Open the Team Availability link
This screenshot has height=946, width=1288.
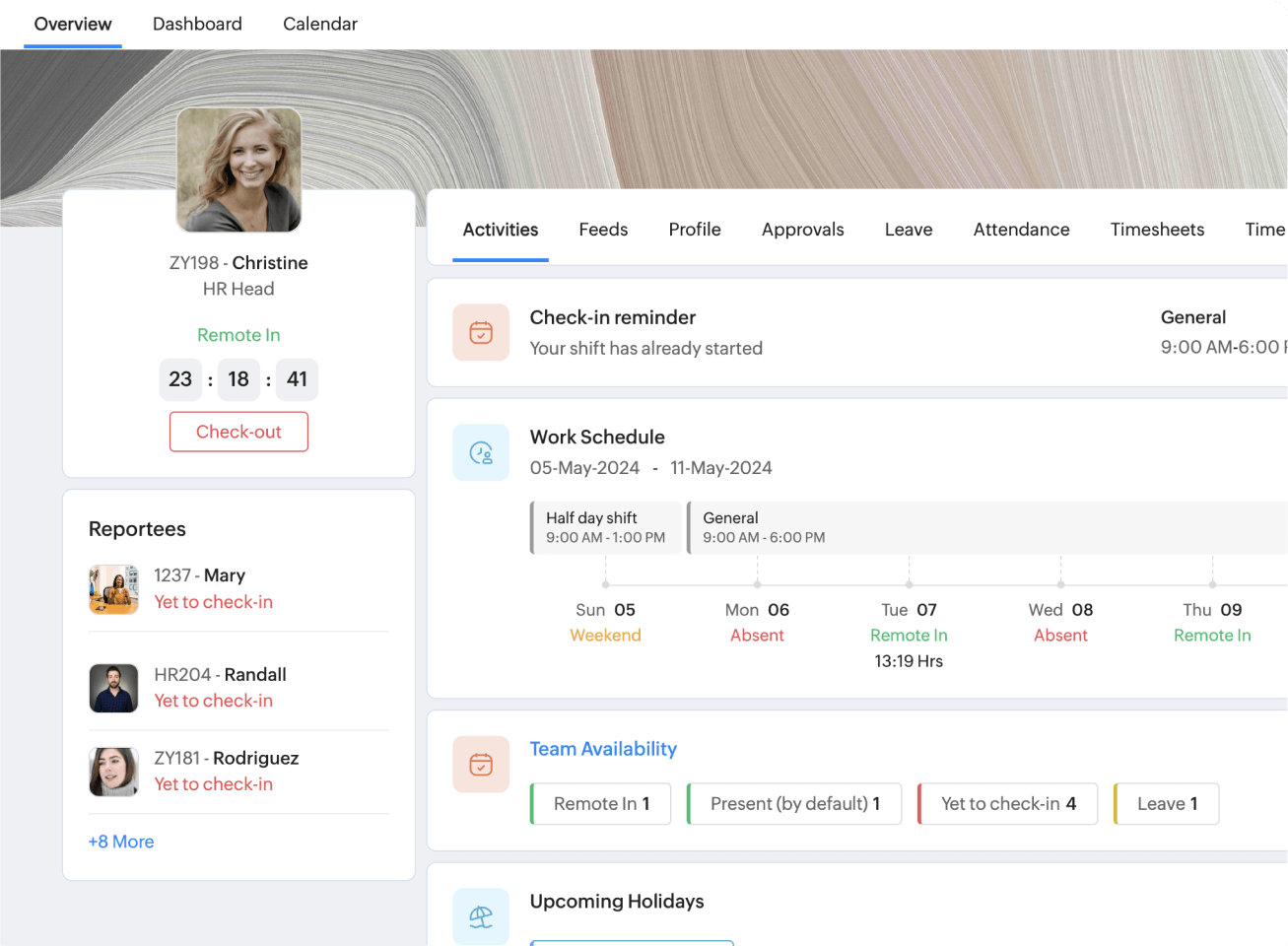(603, 749)
